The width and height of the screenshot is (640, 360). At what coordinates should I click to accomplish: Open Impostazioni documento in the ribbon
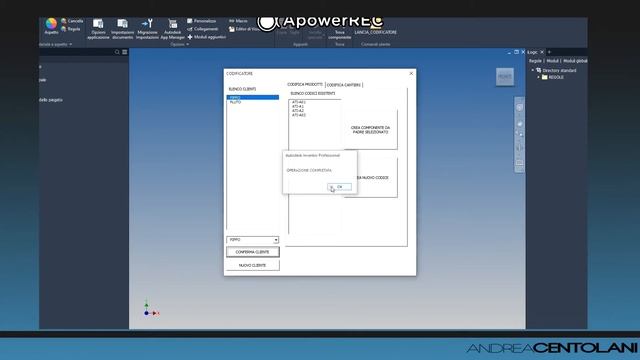[122, 29]
